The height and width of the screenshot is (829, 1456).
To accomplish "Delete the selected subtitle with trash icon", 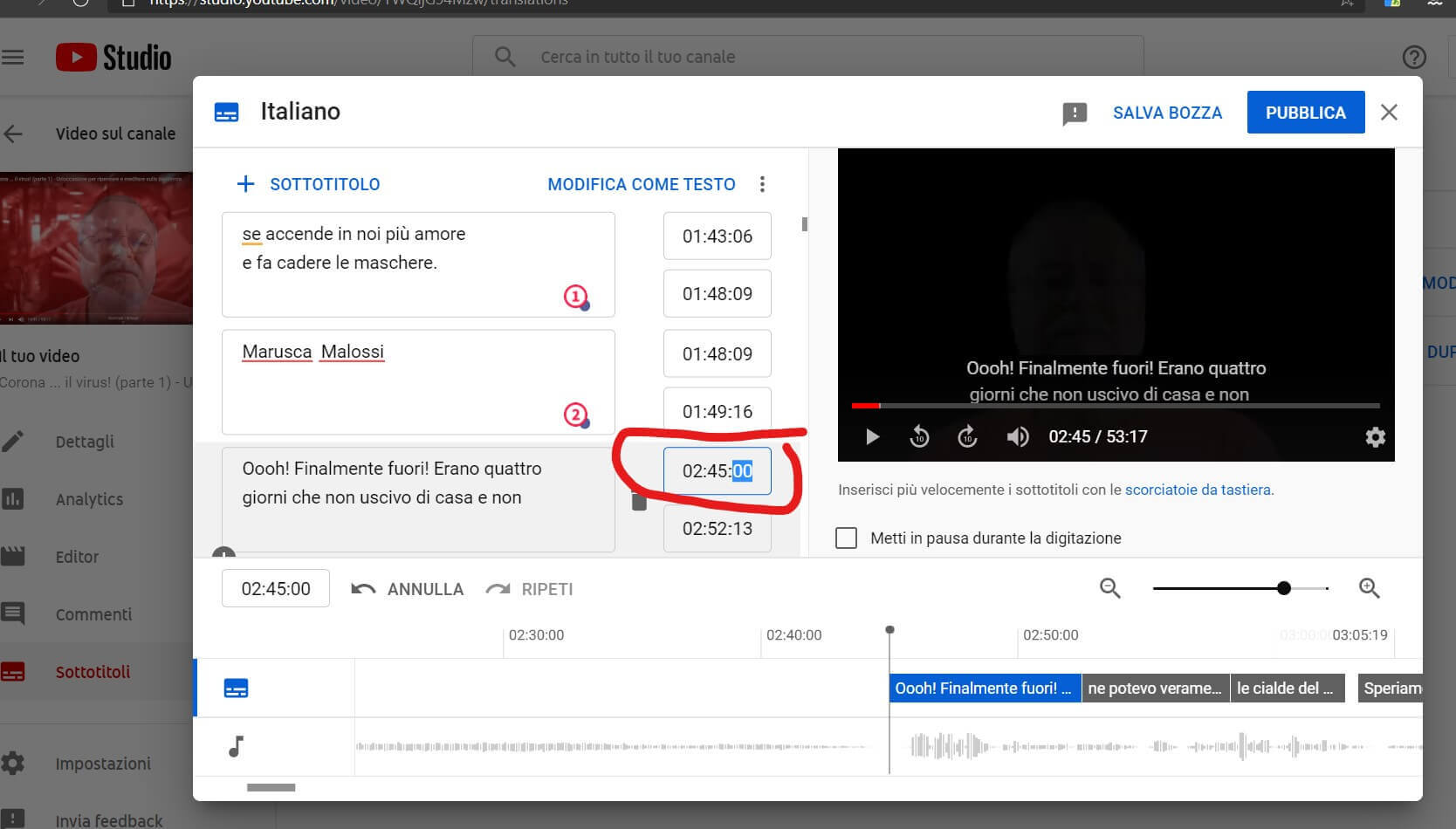I will (639, 502).
